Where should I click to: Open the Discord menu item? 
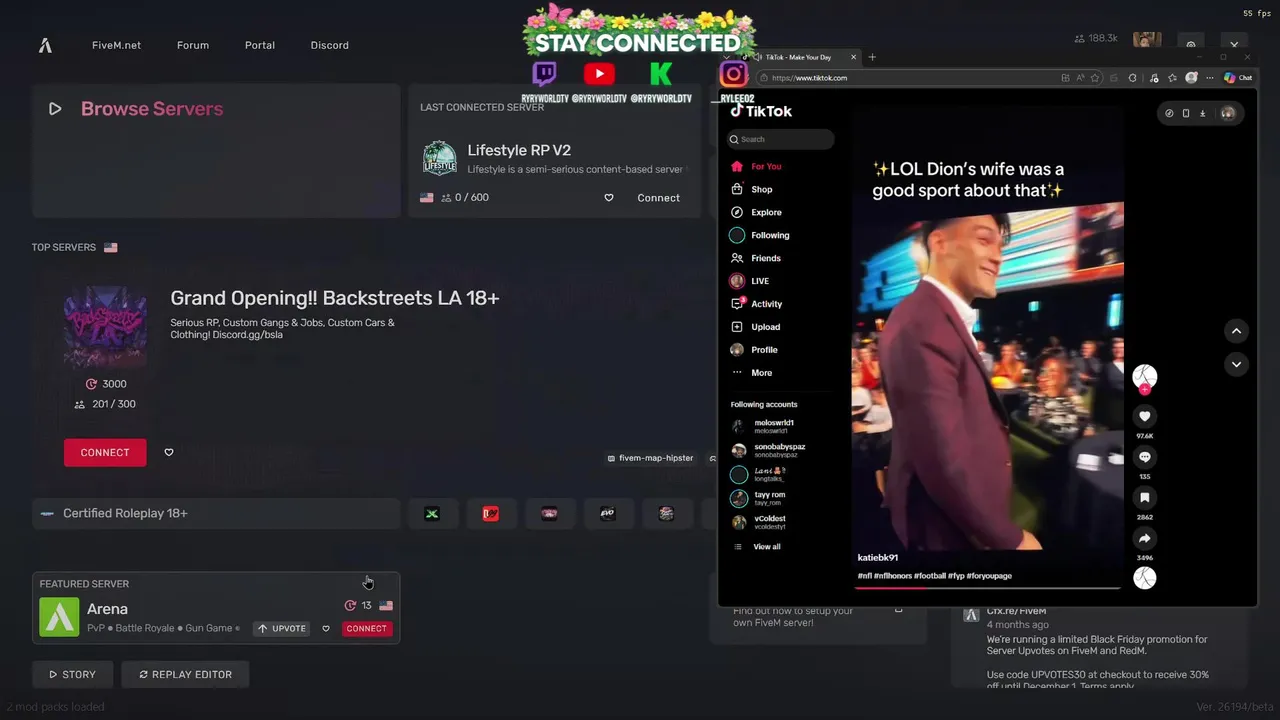pyautogui.click(x=330, y=45)
